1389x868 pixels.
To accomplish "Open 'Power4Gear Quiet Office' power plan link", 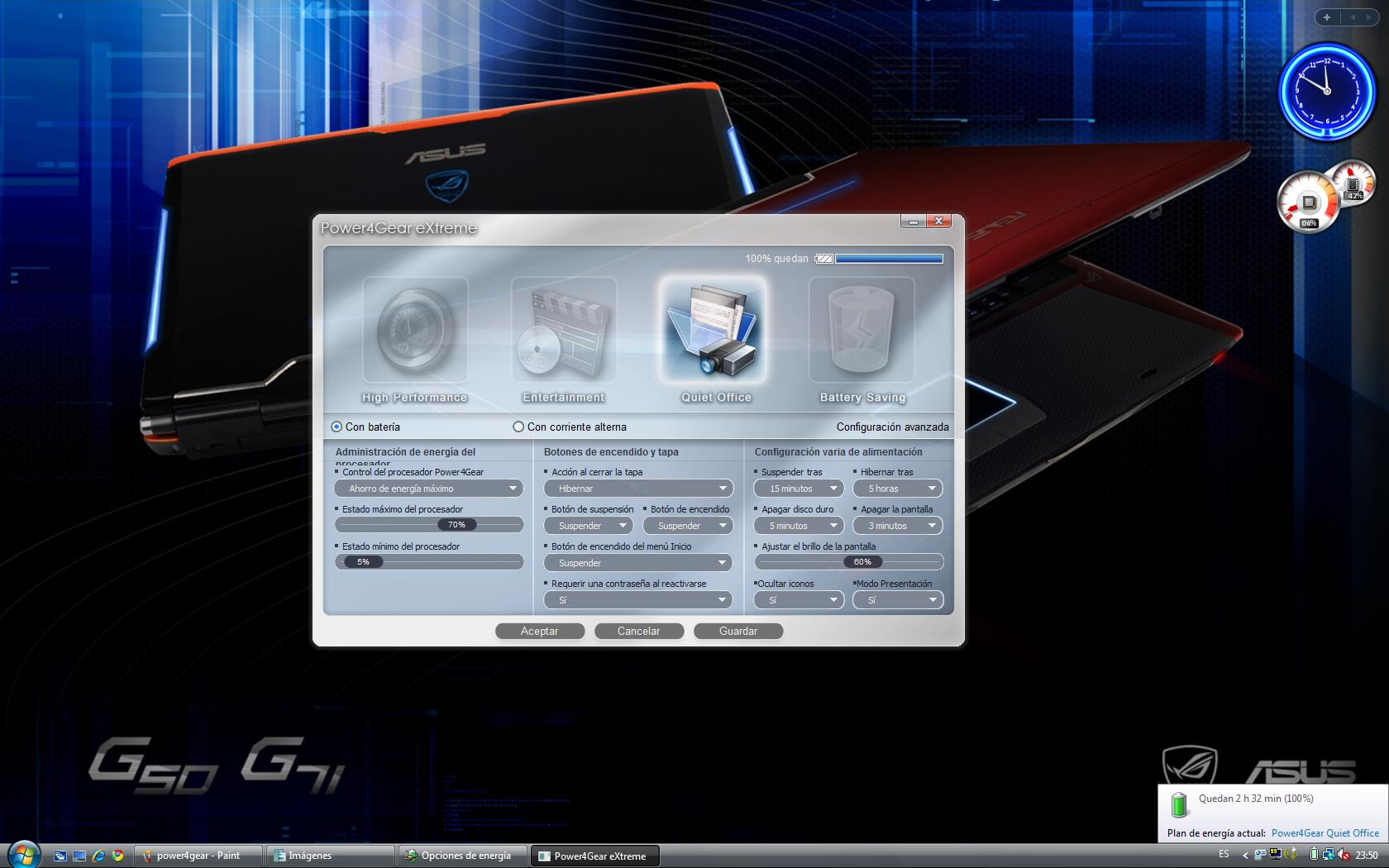I will point(1325,833).
